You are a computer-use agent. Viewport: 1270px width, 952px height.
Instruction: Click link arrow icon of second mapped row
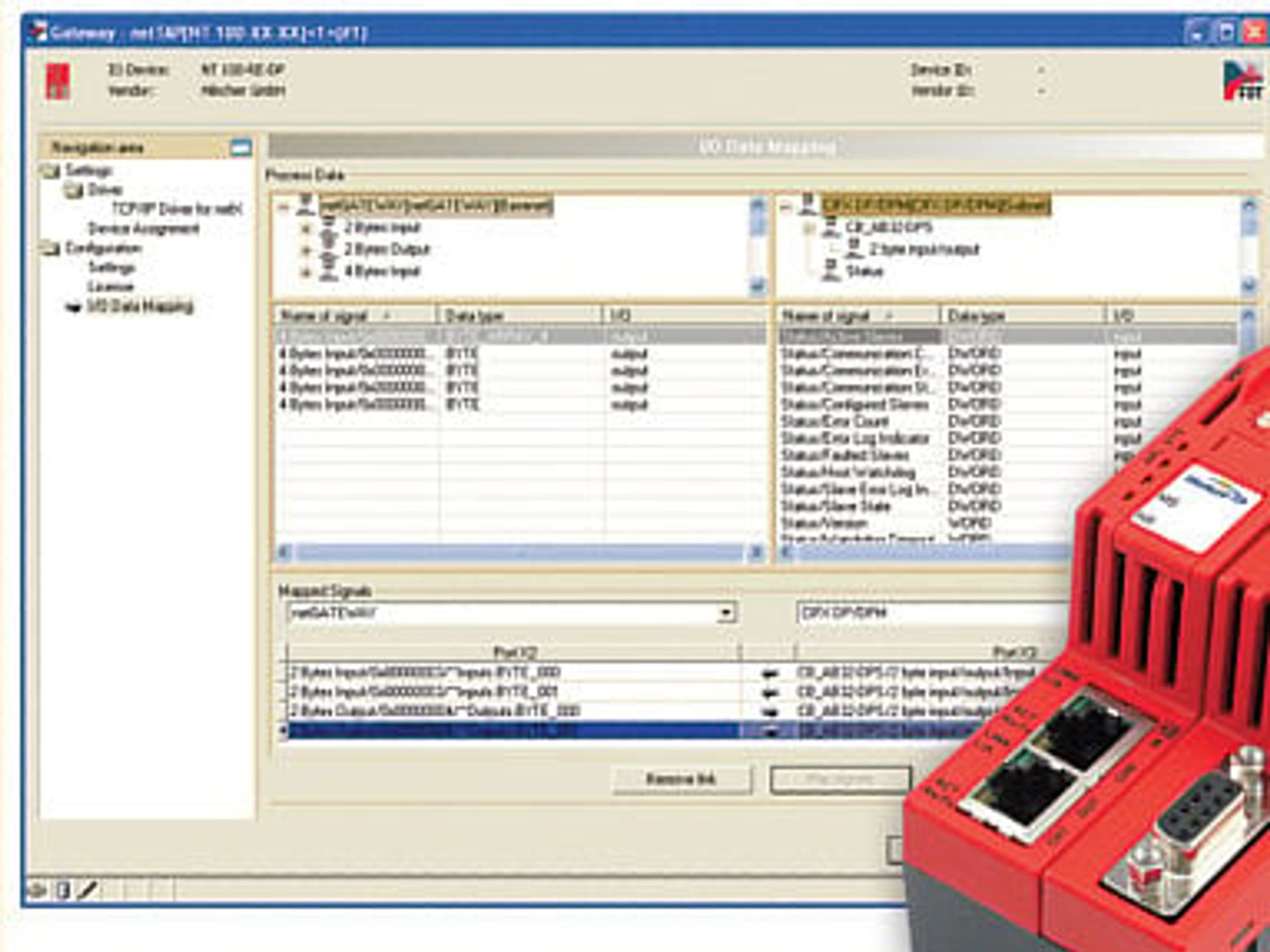[x=770, y=693]
